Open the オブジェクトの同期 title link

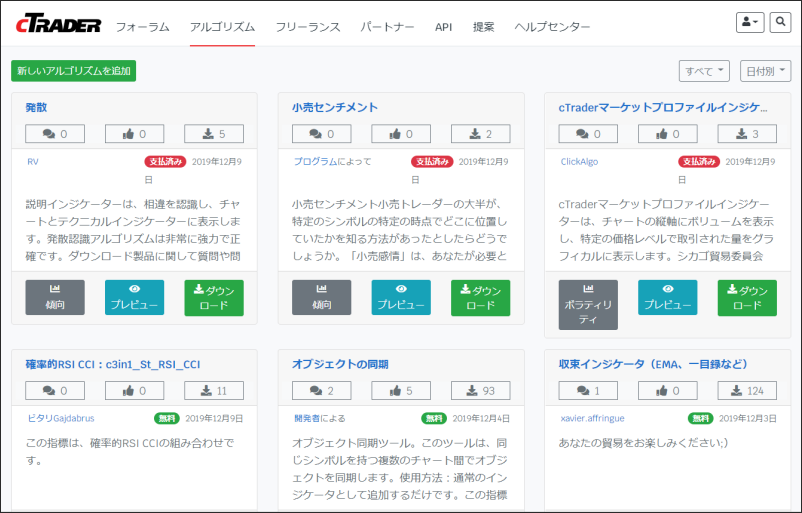pos(340,364)
